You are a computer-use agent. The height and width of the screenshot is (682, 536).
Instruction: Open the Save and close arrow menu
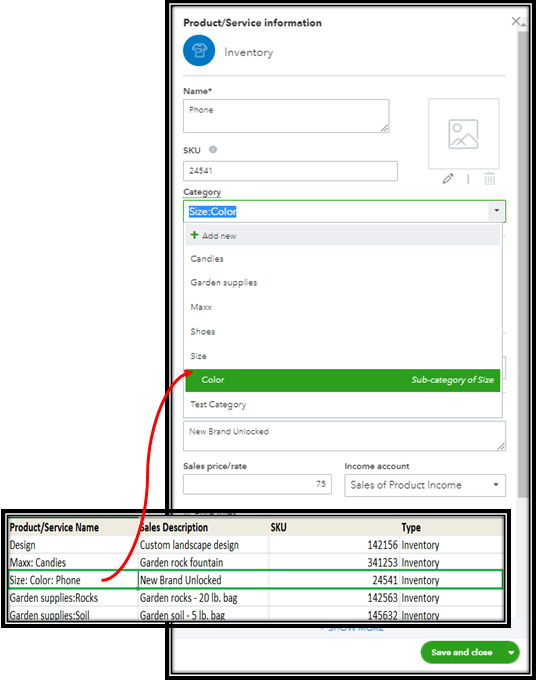coord(511,652)
